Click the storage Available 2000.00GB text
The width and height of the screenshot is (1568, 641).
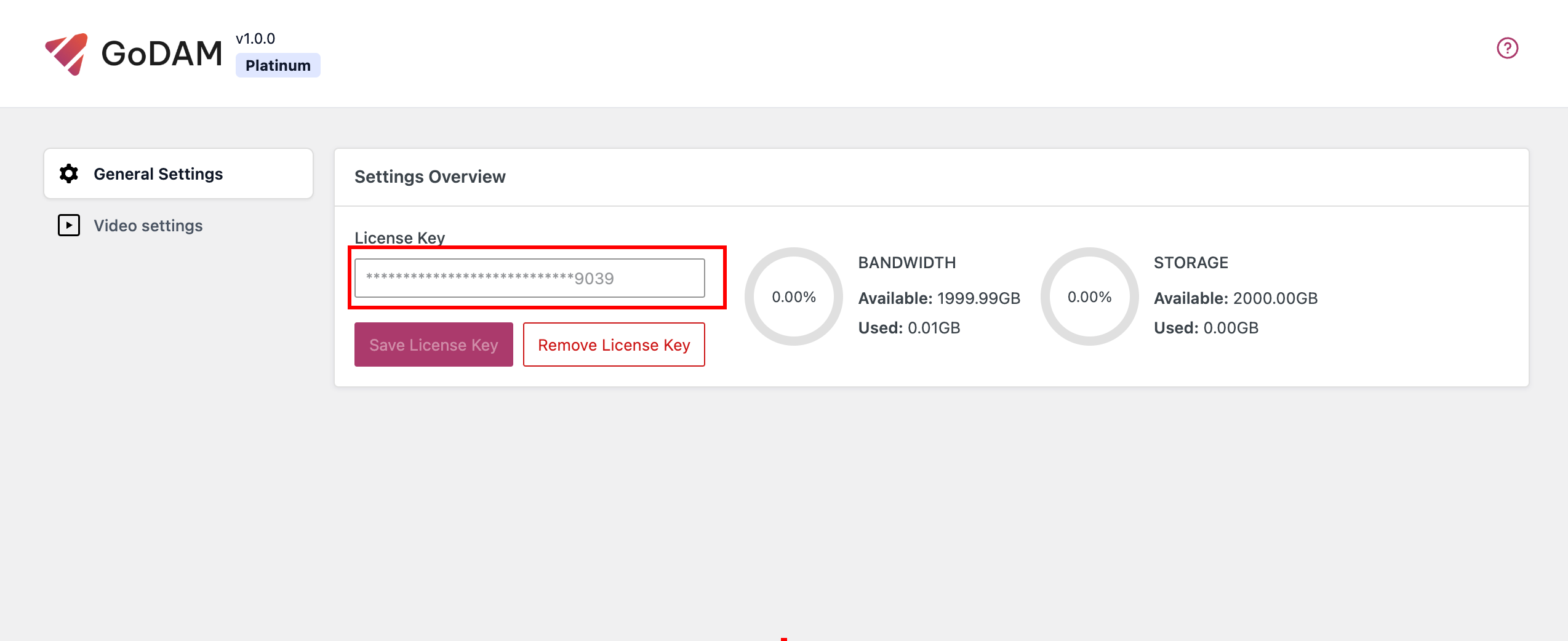coord(1236,298)
